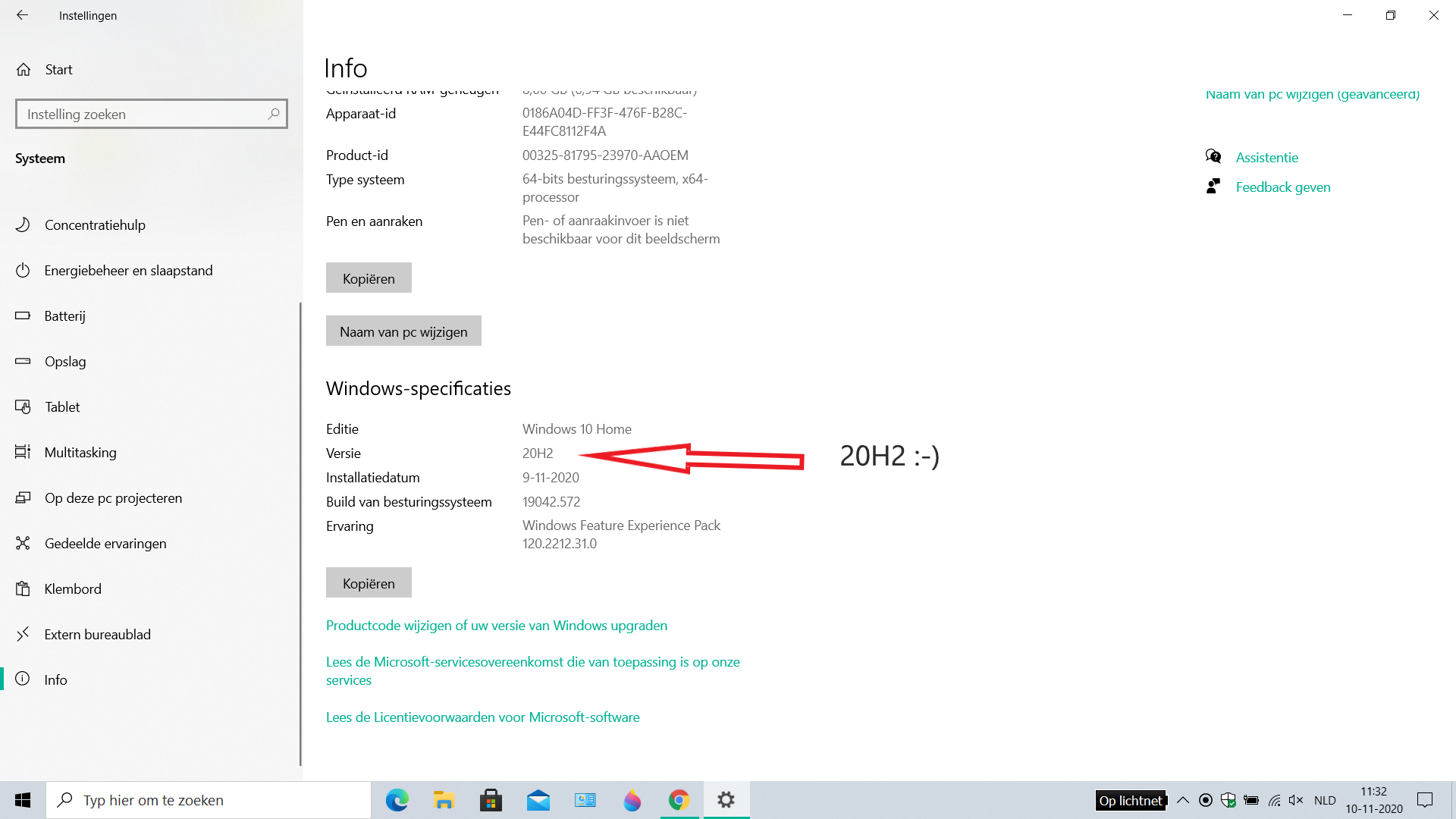This screenshot has height=819, width=1456.
Task: Open Microsoft Edge from taskbar
Action: tap(397, 800)
